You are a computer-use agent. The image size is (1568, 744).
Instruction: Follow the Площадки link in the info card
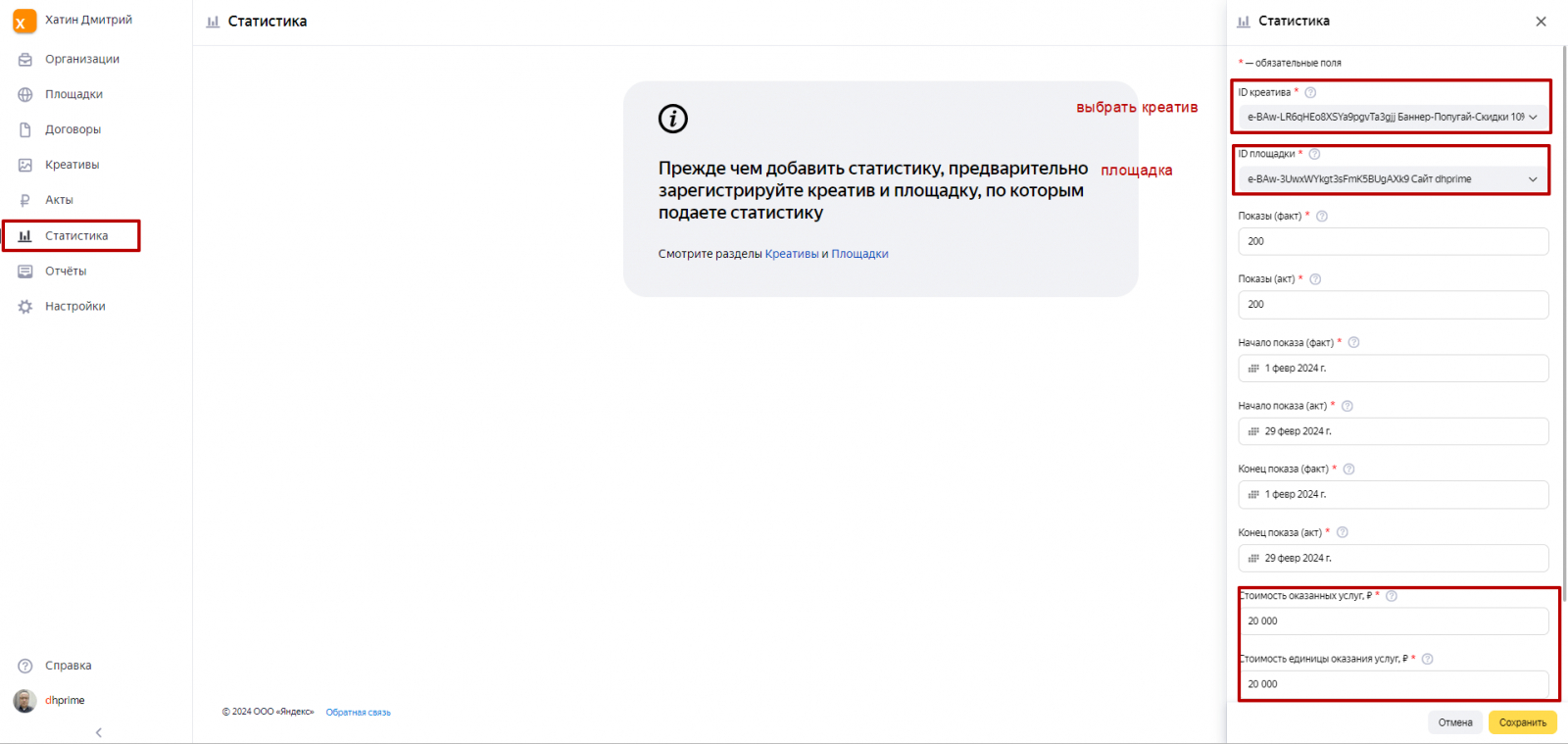click(859, 254)
